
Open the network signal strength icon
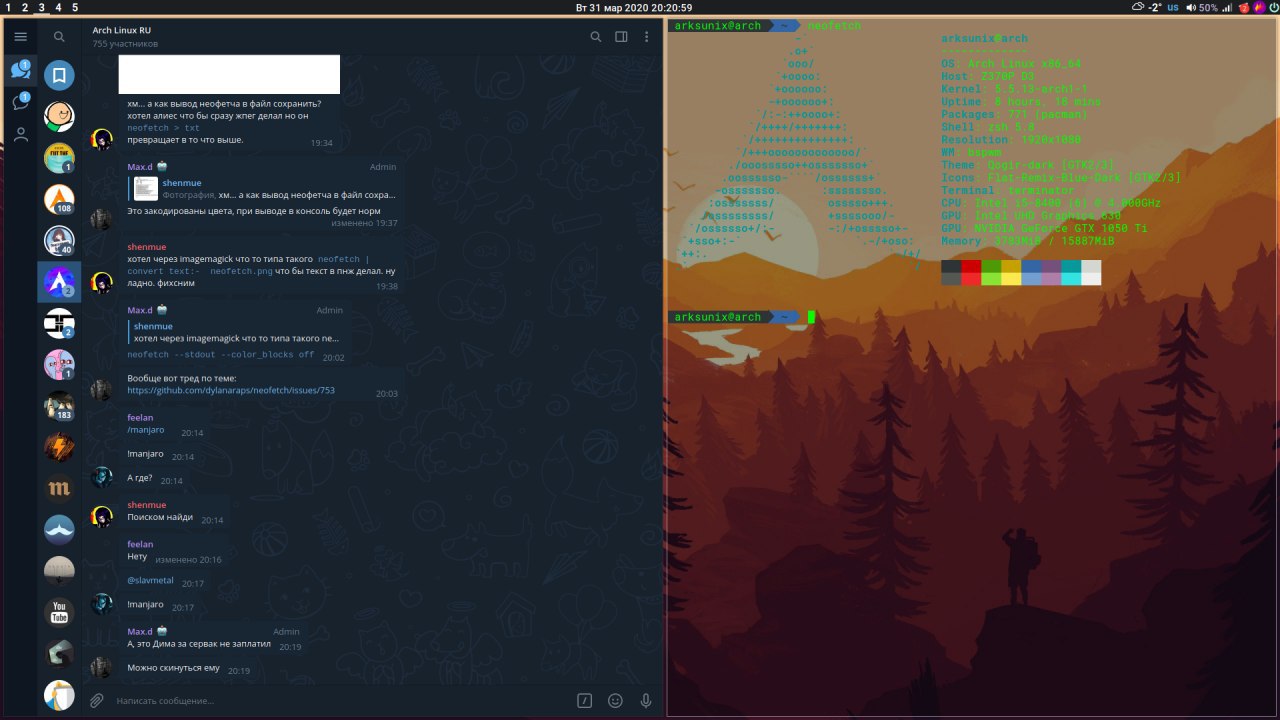pyautogui.click(x=1227, y=7)
